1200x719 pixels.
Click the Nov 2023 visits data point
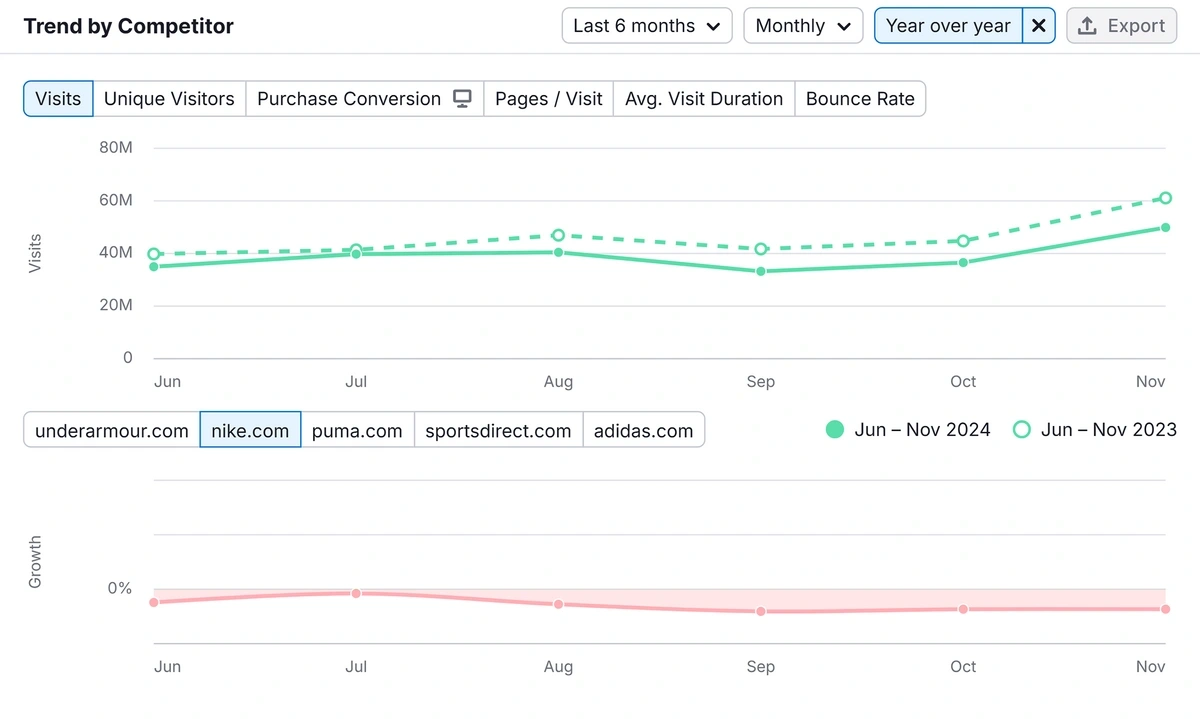[x=1165, y=198]
